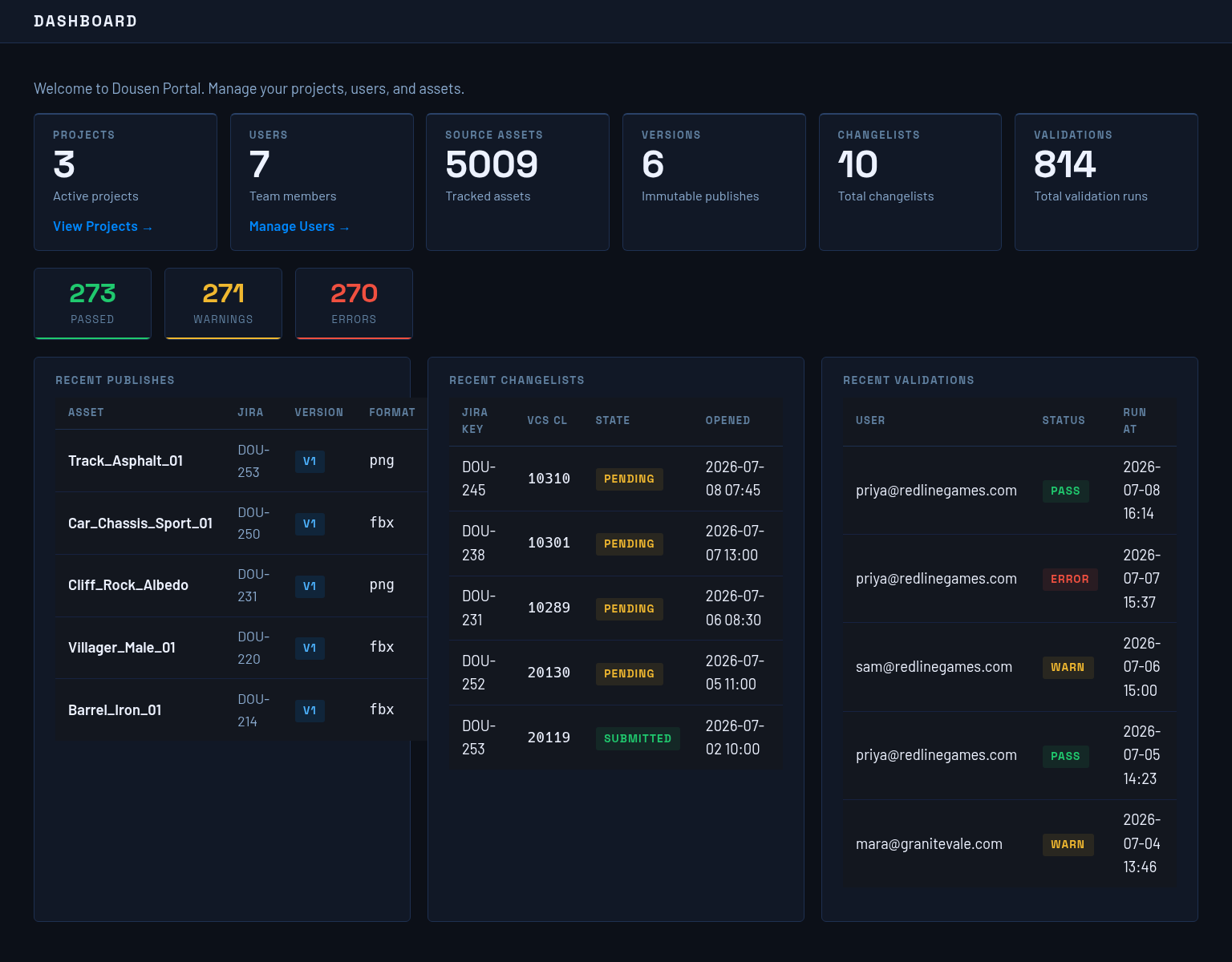Click the Pending badge for CL 10310
This screenshot has height=962, width=1232.
pyautogui.click(x=629, y=479)
